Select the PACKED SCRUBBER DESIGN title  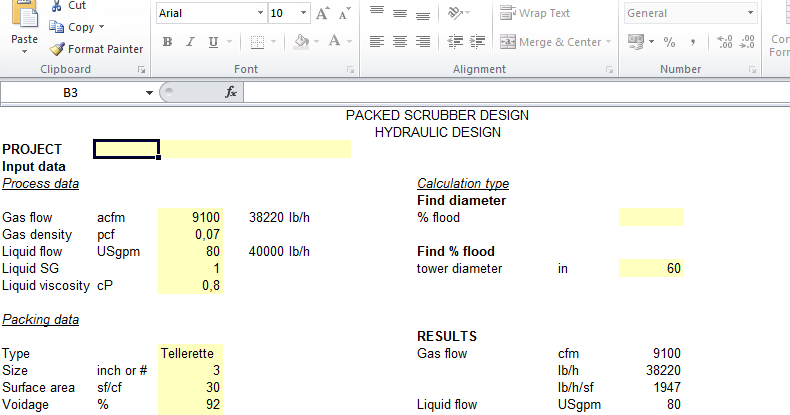point(437,115)
